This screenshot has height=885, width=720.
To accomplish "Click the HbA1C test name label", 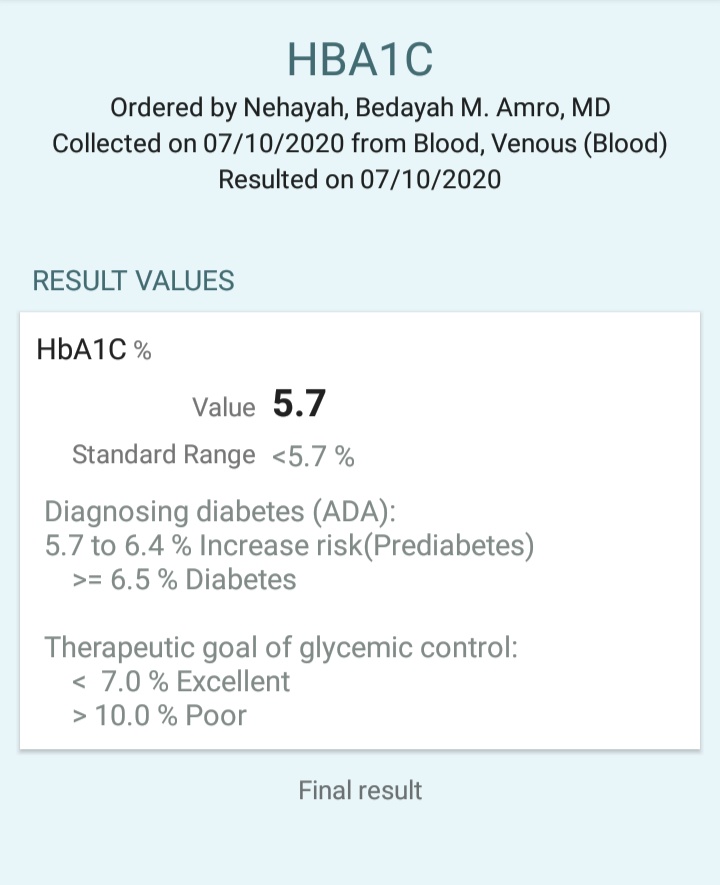I will pos(81,350).
